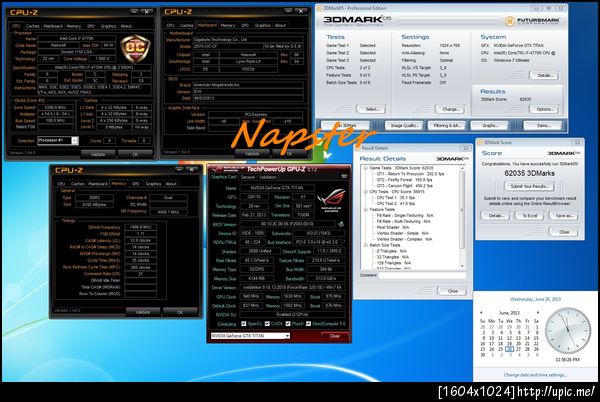Screen dimensions: 600x402
Task: Select June 15 on the calendar
Action: click(536, 338)
